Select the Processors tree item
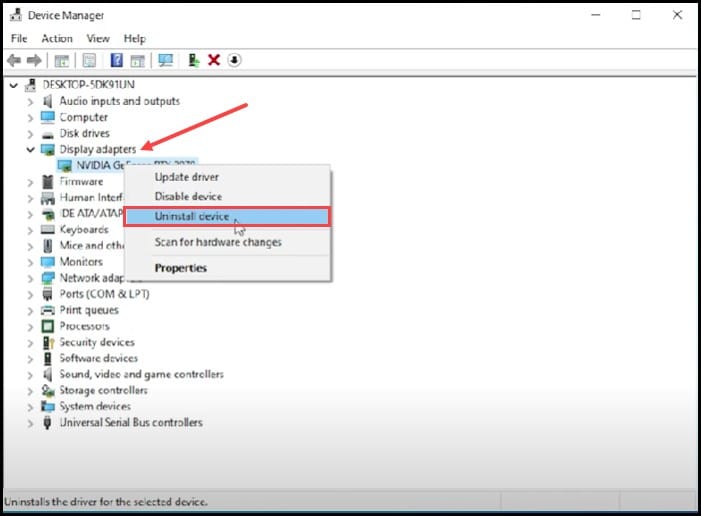This screenshot has height=516, width=701. pyautogui.click(x=84, y=326)
